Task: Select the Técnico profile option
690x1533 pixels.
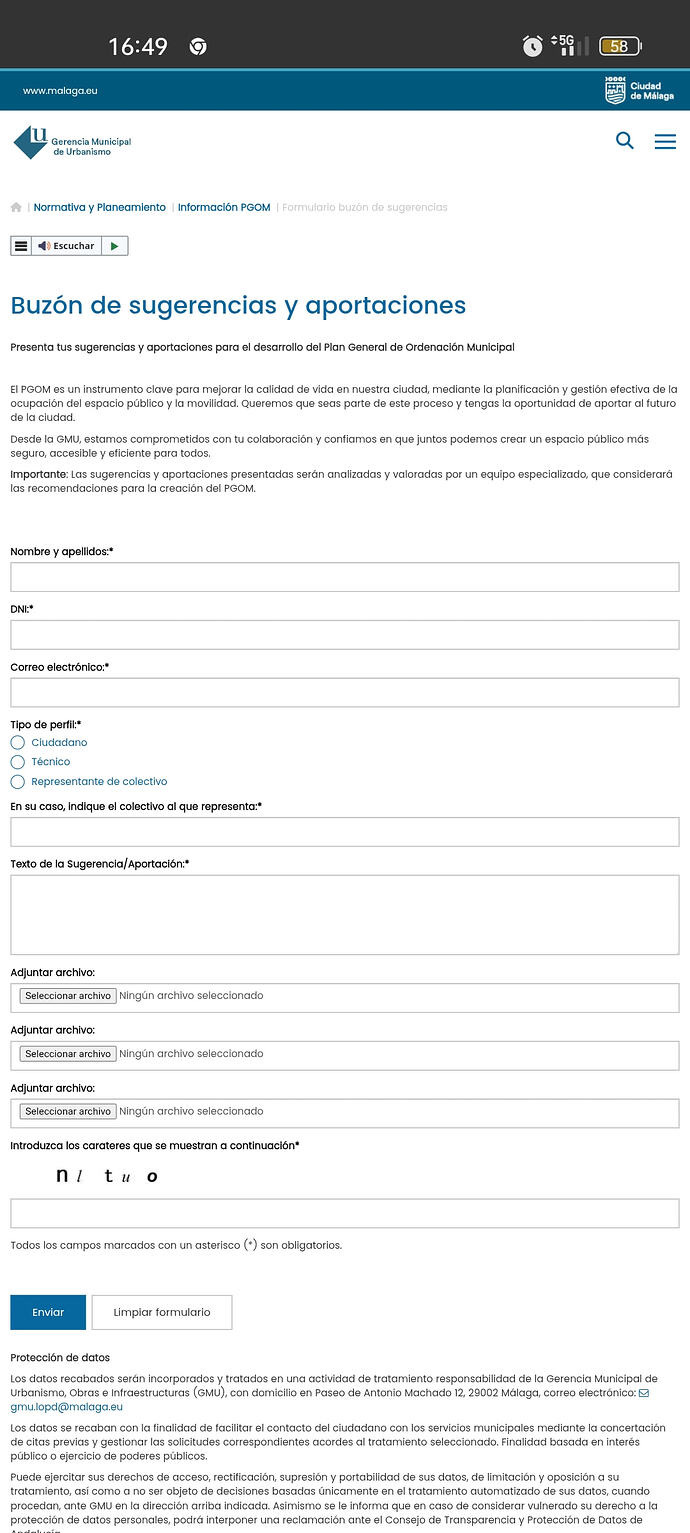Action: pos(17,762)
